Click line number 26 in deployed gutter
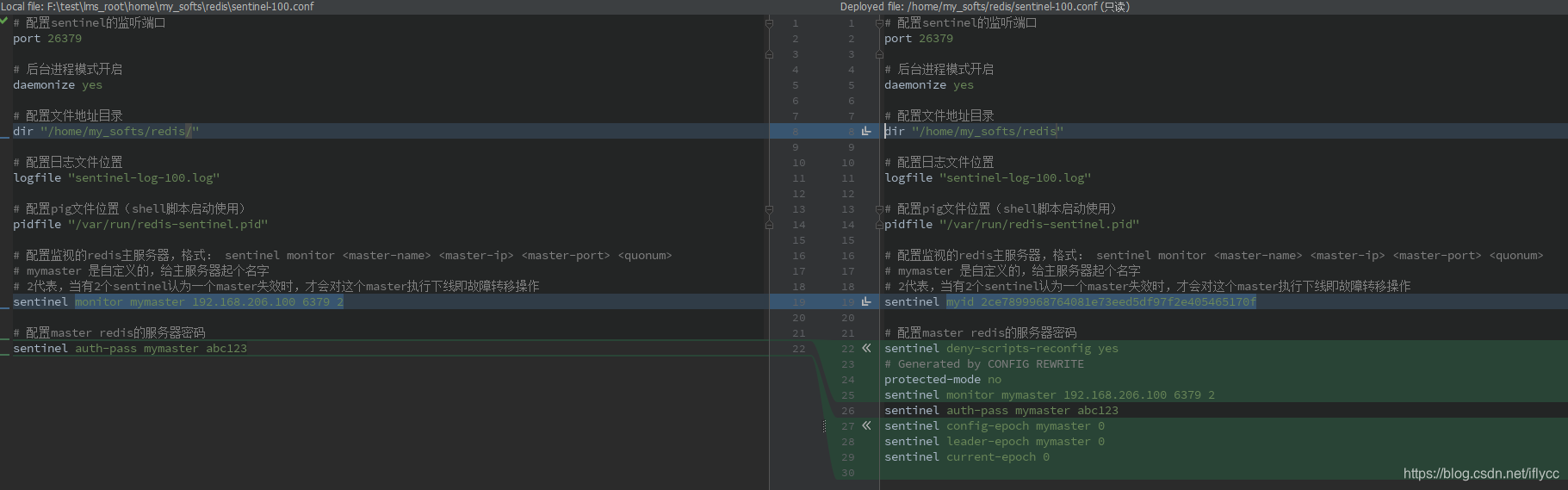Image resolution: width=1568 pixels, height=490 pixels. coord(848,411)
